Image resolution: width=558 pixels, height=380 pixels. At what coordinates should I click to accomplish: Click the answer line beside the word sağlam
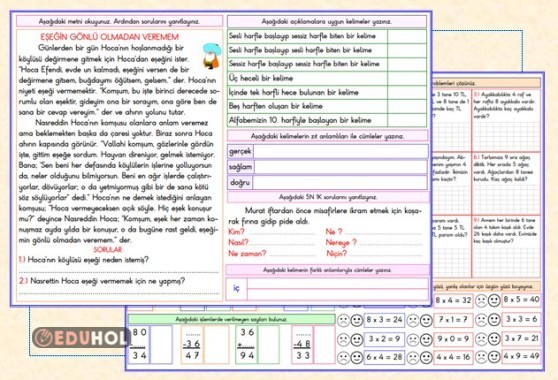[x=341, y=167]
